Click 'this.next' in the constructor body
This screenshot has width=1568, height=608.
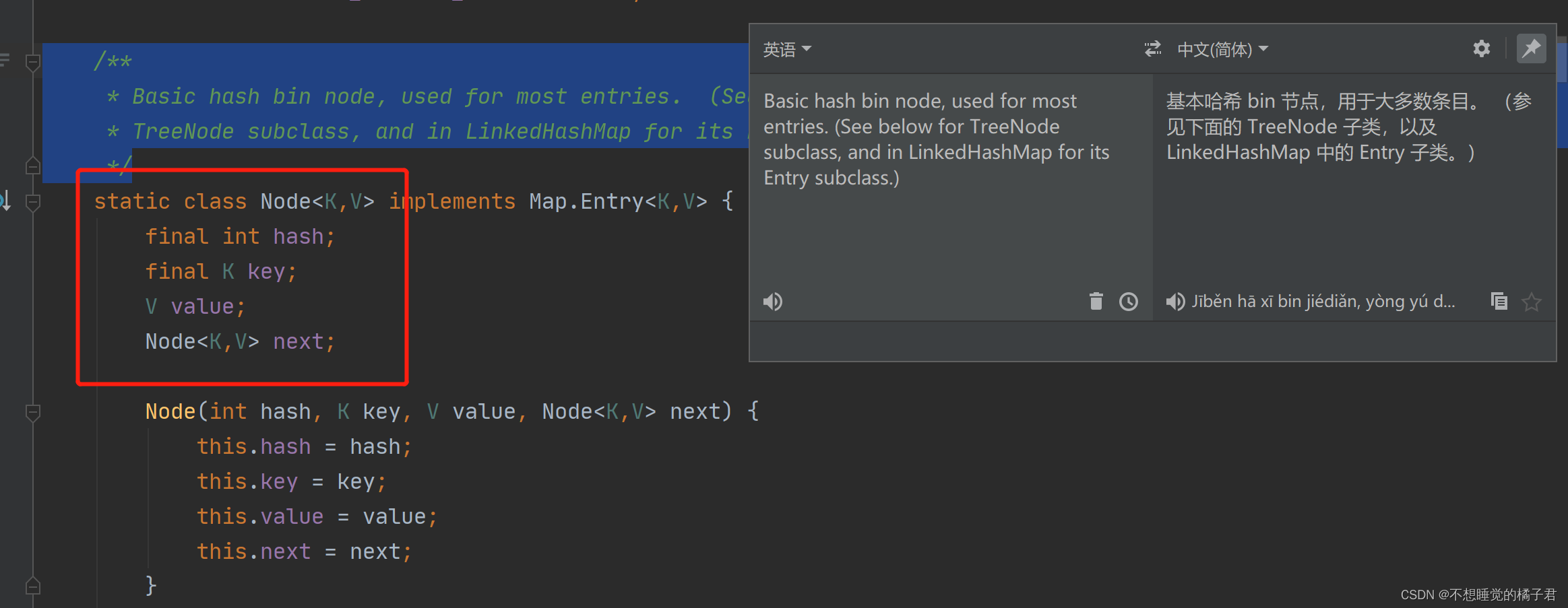click(254, 551)
